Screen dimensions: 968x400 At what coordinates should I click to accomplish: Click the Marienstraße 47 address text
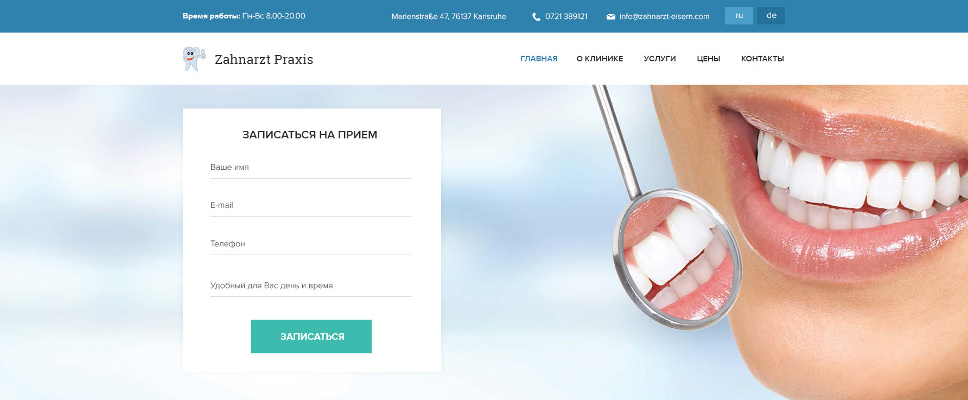pyautogui.click(x=449, y=17)
